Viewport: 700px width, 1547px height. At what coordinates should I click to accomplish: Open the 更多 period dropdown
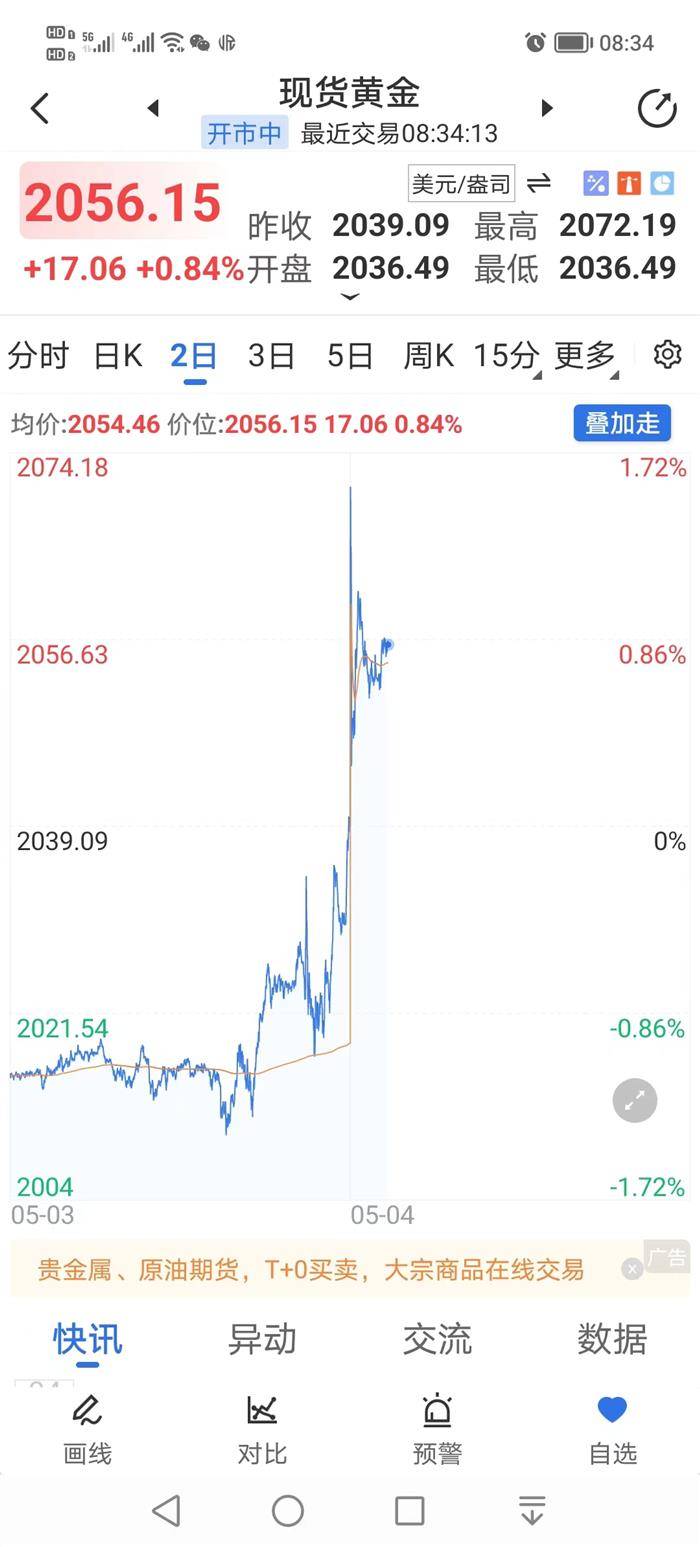[585, 355]
